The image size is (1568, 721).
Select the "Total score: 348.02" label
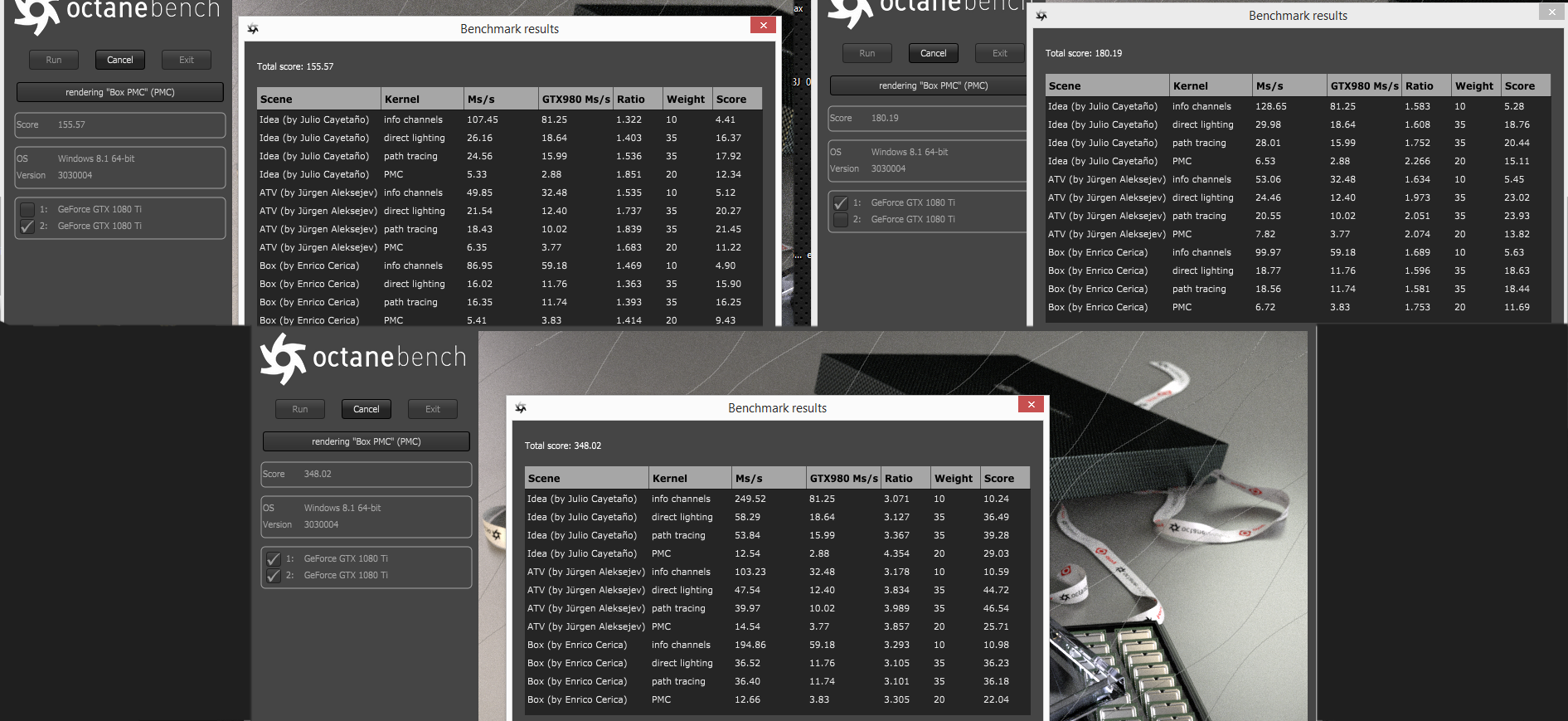[563, 446]
